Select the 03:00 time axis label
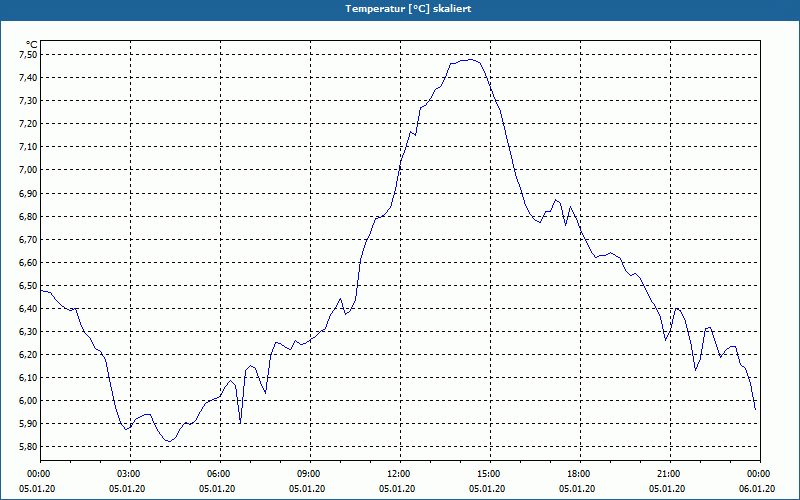800x500 pixels. tap(130, 474)
